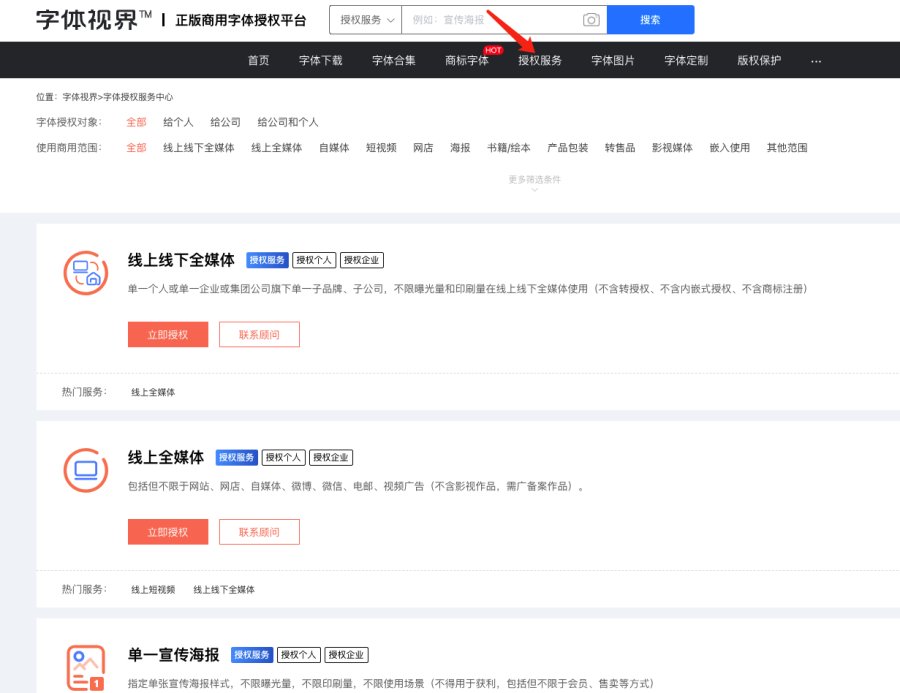Select 给个人 authorization target filter

click(x=178, y=122)
